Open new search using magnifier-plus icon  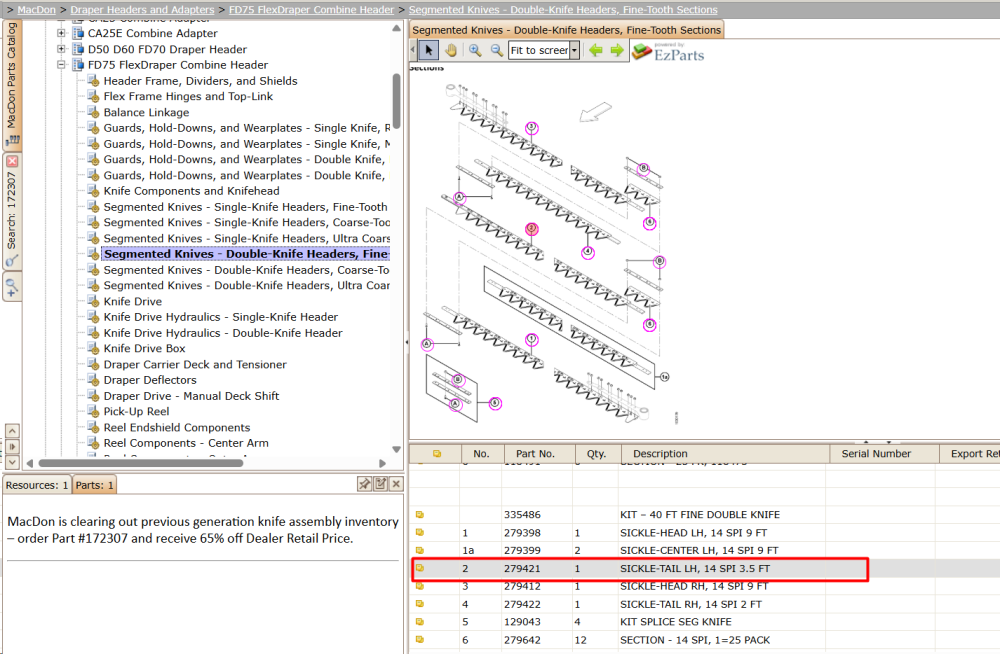pos(12,288)
